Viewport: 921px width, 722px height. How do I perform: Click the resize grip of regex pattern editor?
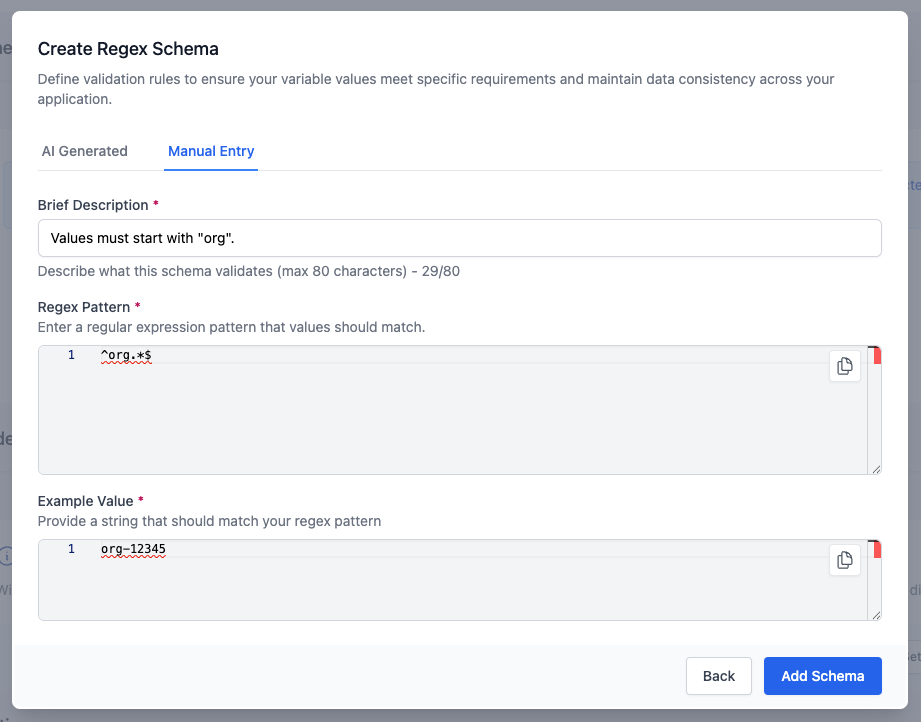[x=877, y=467]
